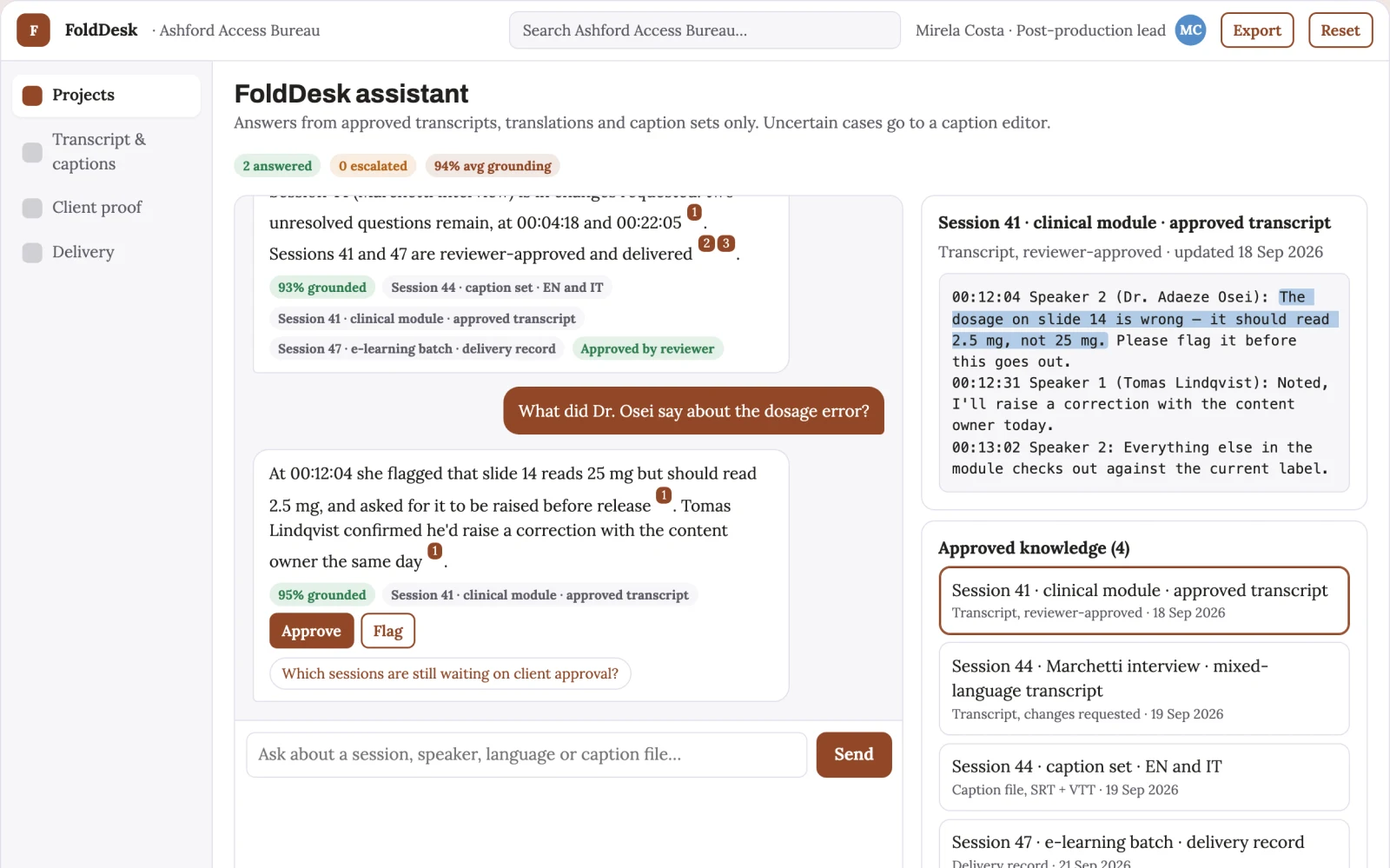Click the highlighted dosage quote in transcript
Viewport: 1390px width, 868px height.
(1144, 319)
